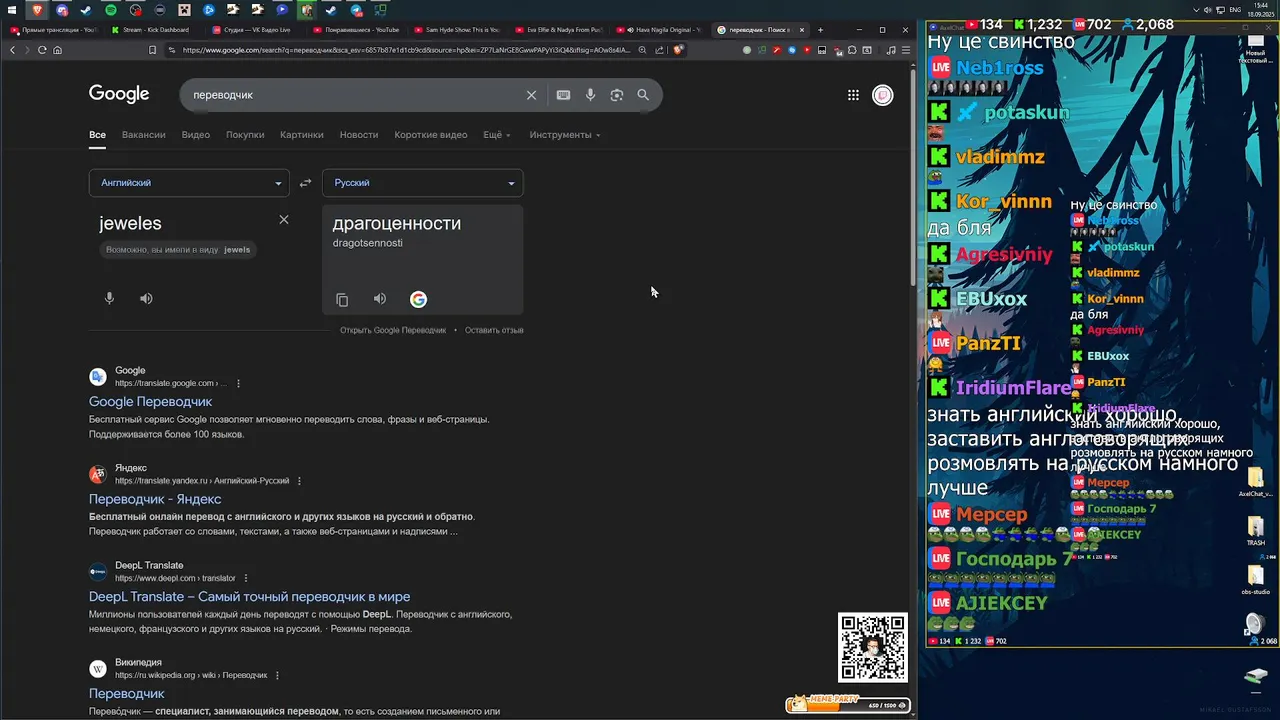Click the browser address bar URL
This screenshot has height=720, width=1280.
(x=407, y=50)
